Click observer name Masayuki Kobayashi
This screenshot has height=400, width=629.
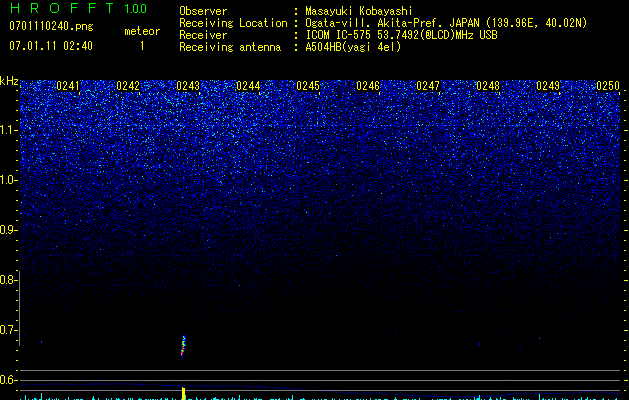tap(359, 11)
